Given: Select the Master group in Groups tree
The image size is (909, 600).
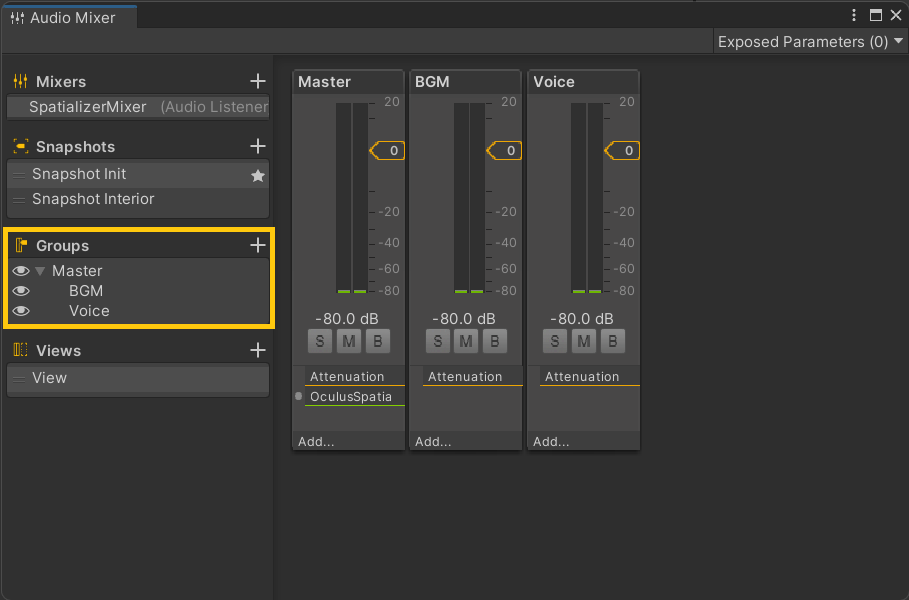Looking at the screenshot, I should tap(77, 271).
